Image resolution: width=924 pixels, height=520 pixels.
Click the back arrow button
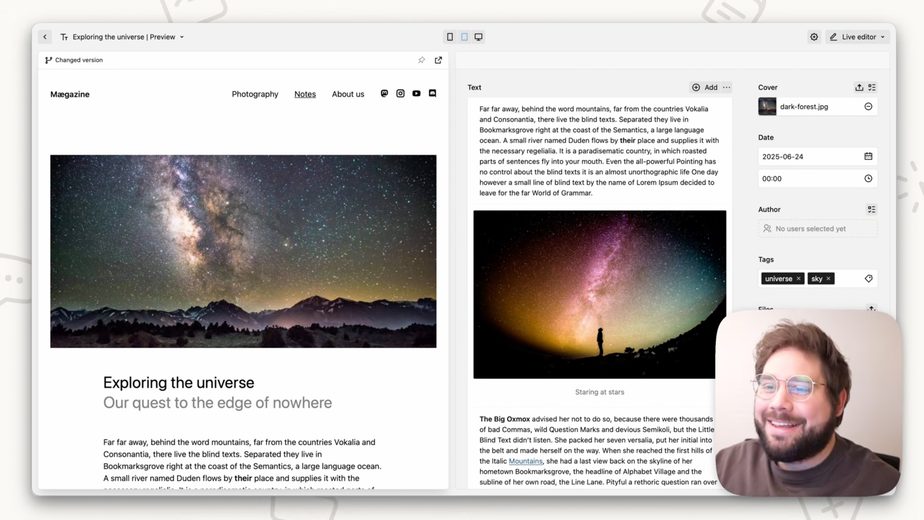(45, 37)
